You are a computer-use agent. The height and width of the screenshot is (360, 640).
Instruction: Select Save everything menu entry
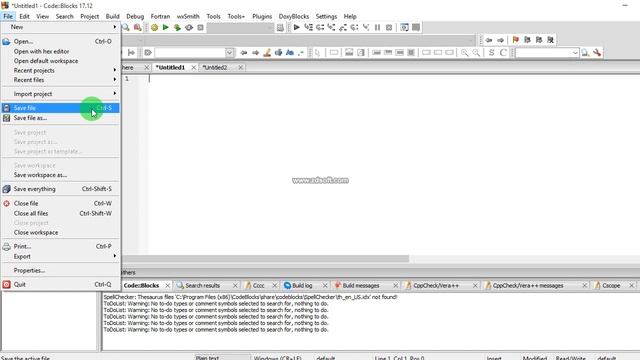pyautogui.click(x=60, y=189)
